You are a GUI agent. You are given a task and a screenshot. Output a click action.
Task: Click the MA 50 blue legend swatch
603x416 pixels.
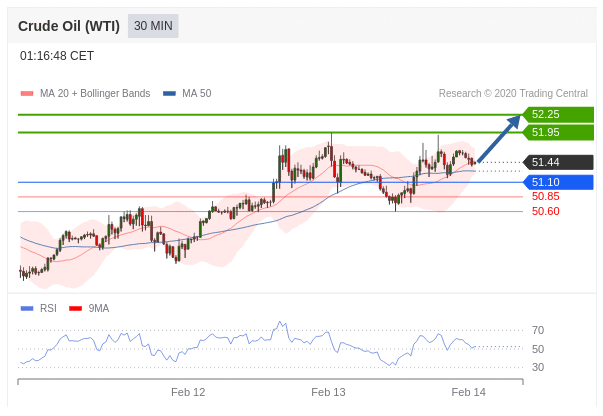[x=169, y=93]
